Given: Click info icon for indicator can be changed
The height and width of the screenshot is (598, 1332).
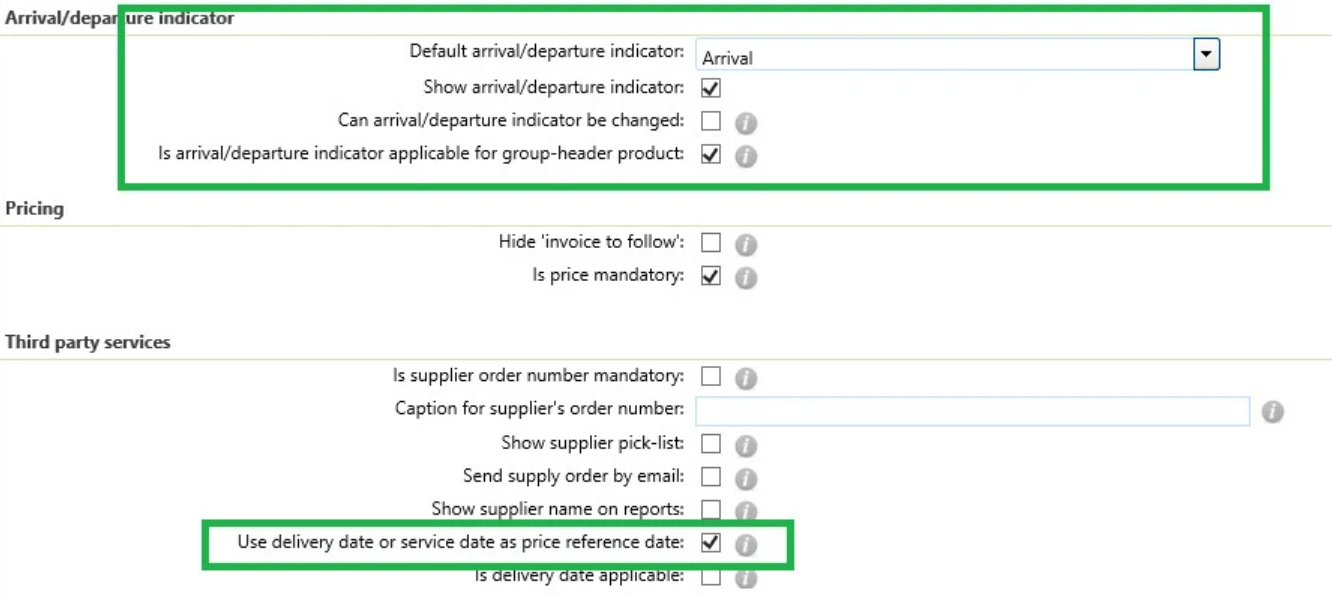Looking at the screenshot, I should tap(746, 123).
